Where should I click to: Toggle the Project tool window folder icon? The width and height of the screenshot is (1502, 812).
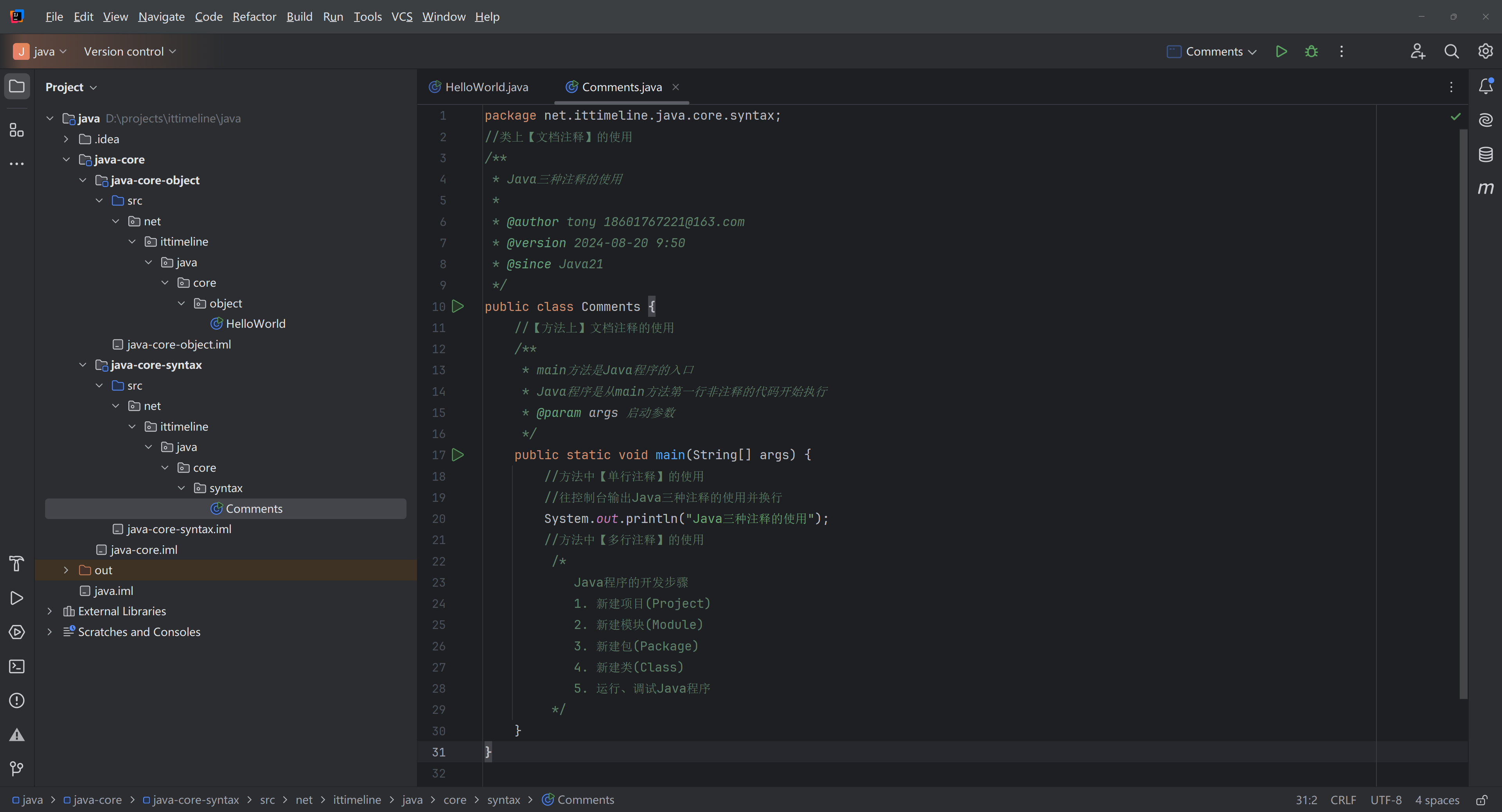17,86
